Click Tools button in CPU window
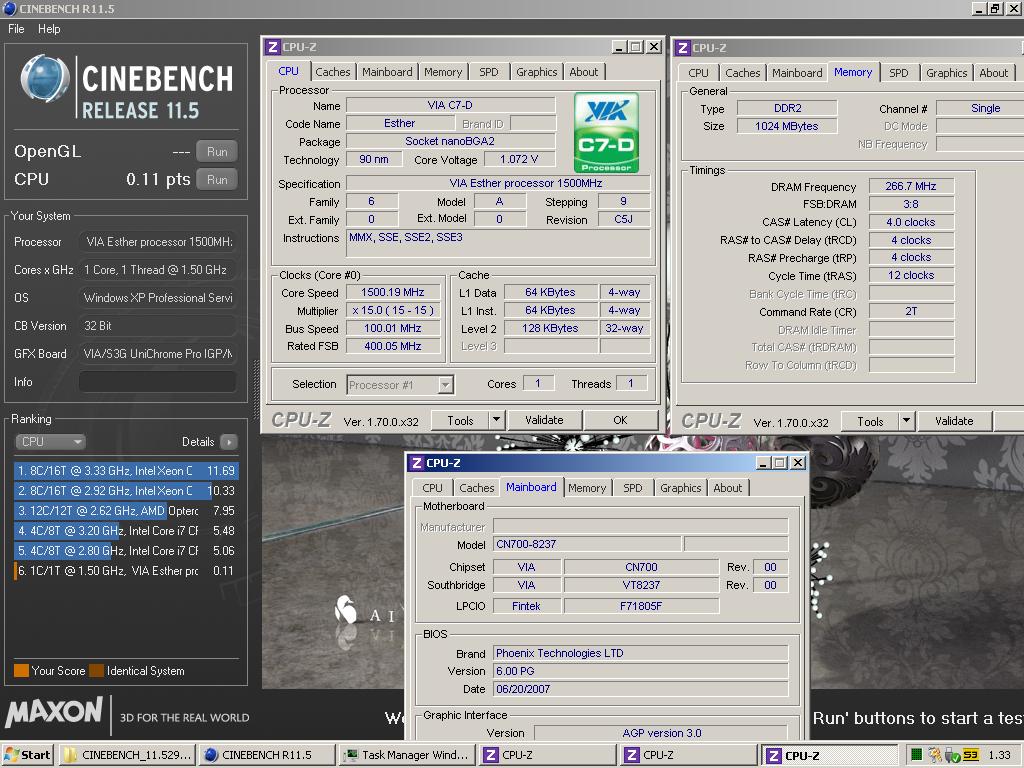This screenshot has width=1024, height=768. [x=460, y=421]
